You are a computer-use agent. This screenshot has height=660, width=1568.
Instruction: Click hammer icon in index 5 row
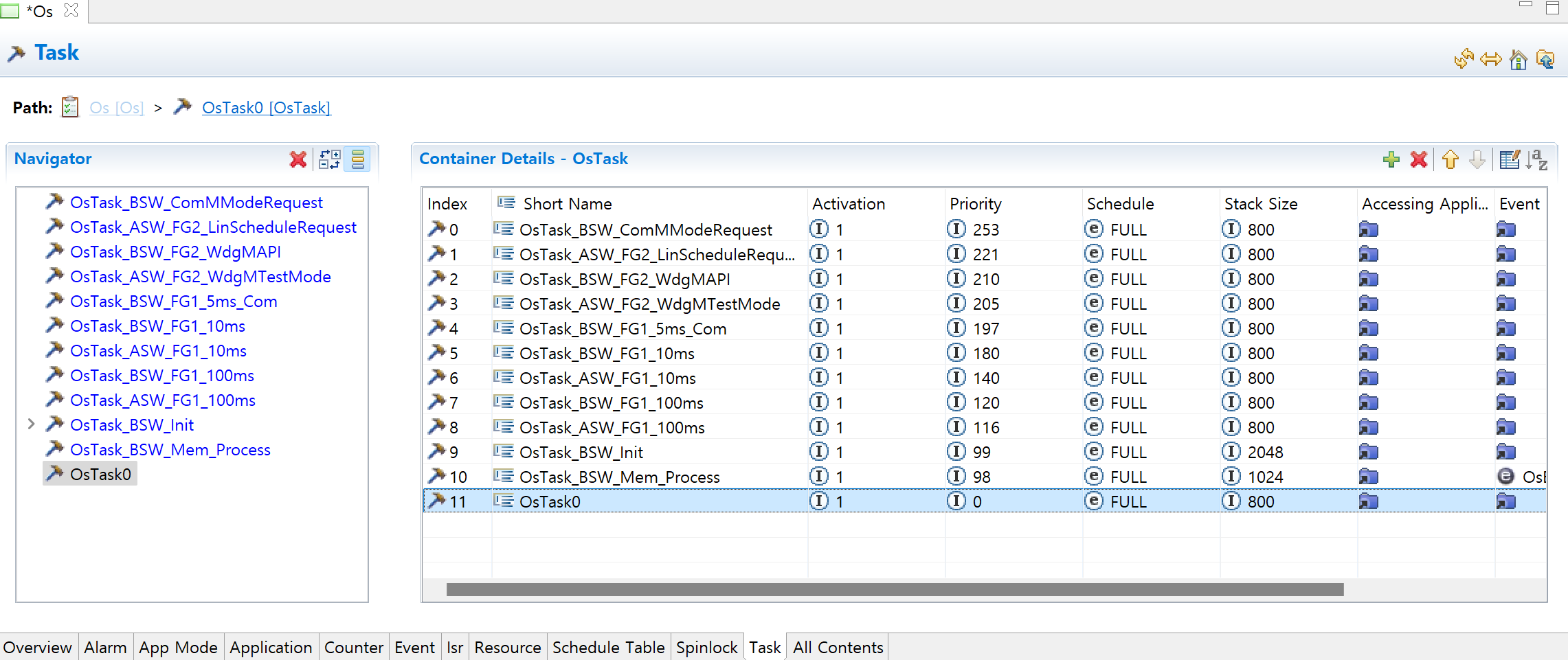point(436,352)
